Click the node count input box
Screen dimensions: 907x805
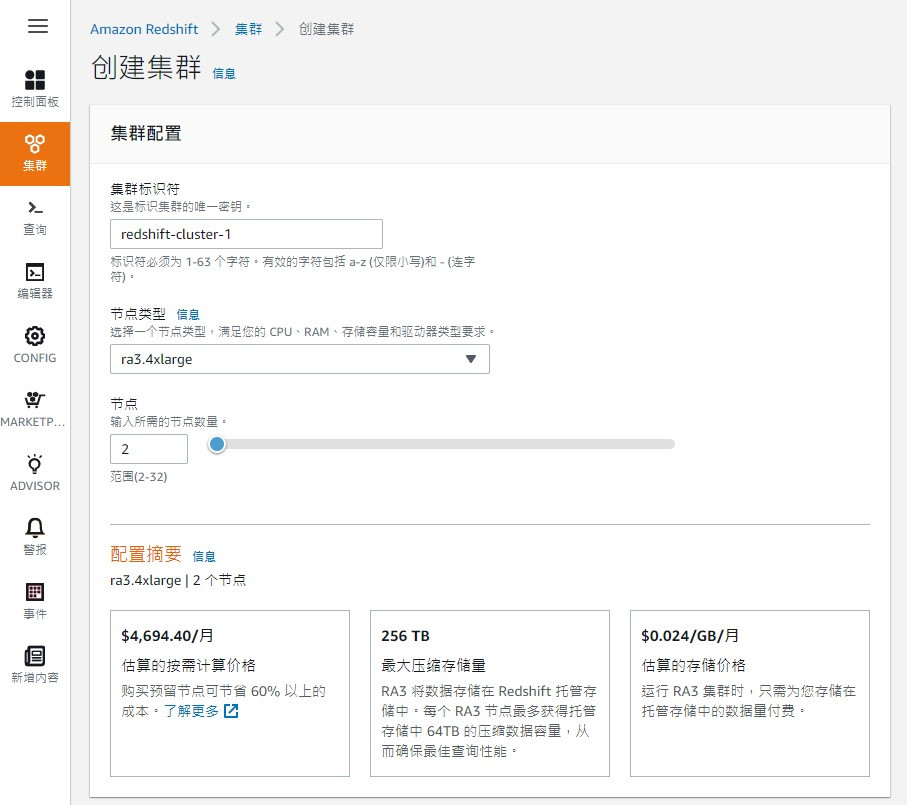[x=149, y=449]
